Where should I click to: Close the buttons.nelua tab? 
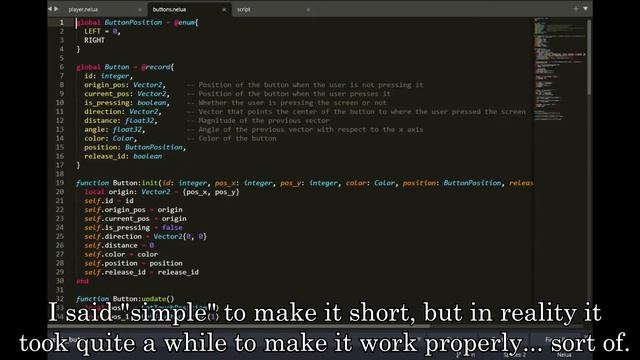[x=224, y=9]
